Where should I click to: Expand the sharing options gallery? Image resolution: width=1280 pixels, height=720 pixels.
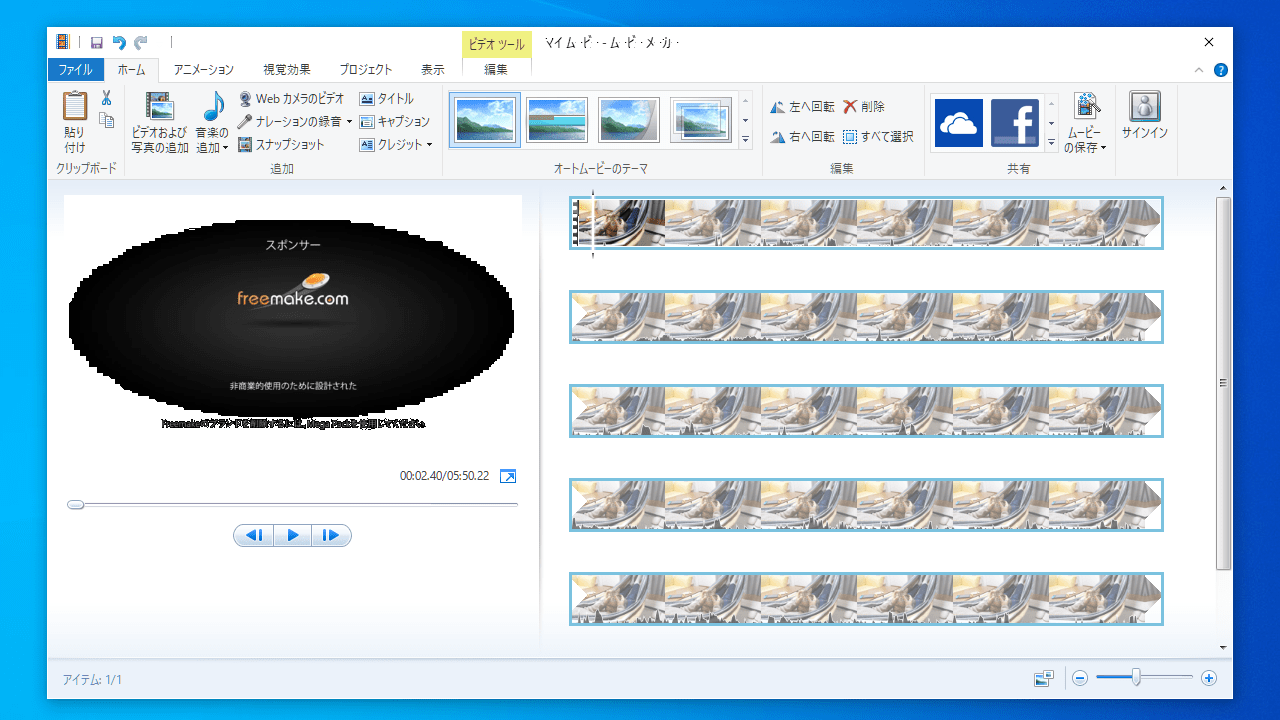pyautogui.click(x=1051, y=143)
